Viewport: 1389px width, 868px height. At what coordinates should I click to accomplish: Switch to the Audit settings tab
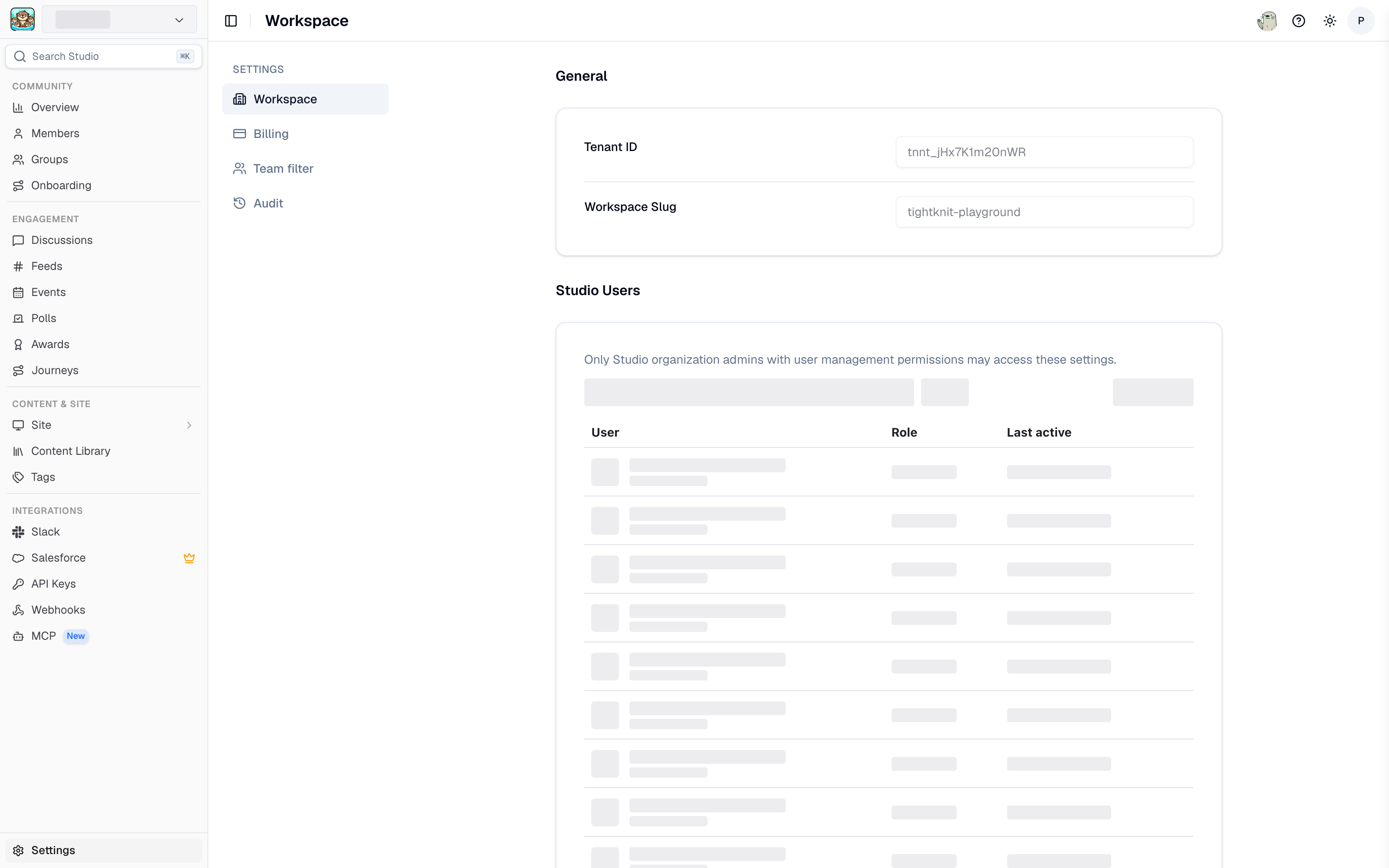[305, 203]
